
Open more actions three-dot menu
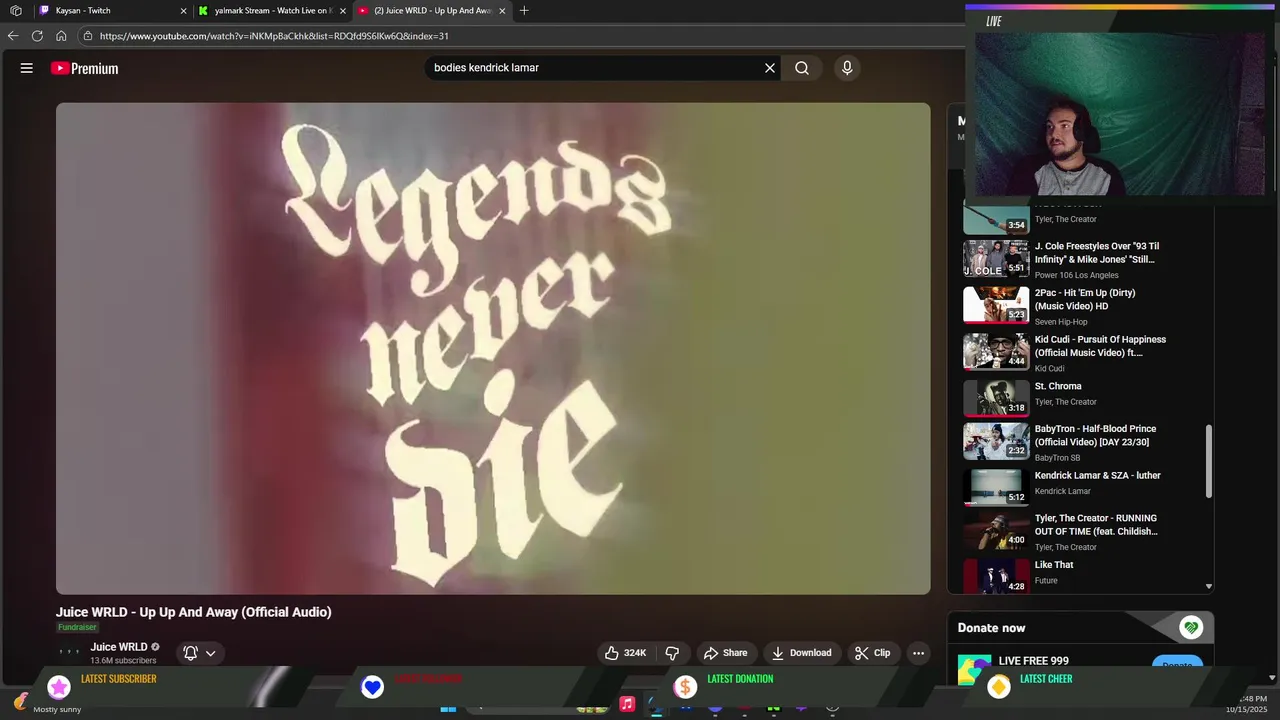[918, 653]
